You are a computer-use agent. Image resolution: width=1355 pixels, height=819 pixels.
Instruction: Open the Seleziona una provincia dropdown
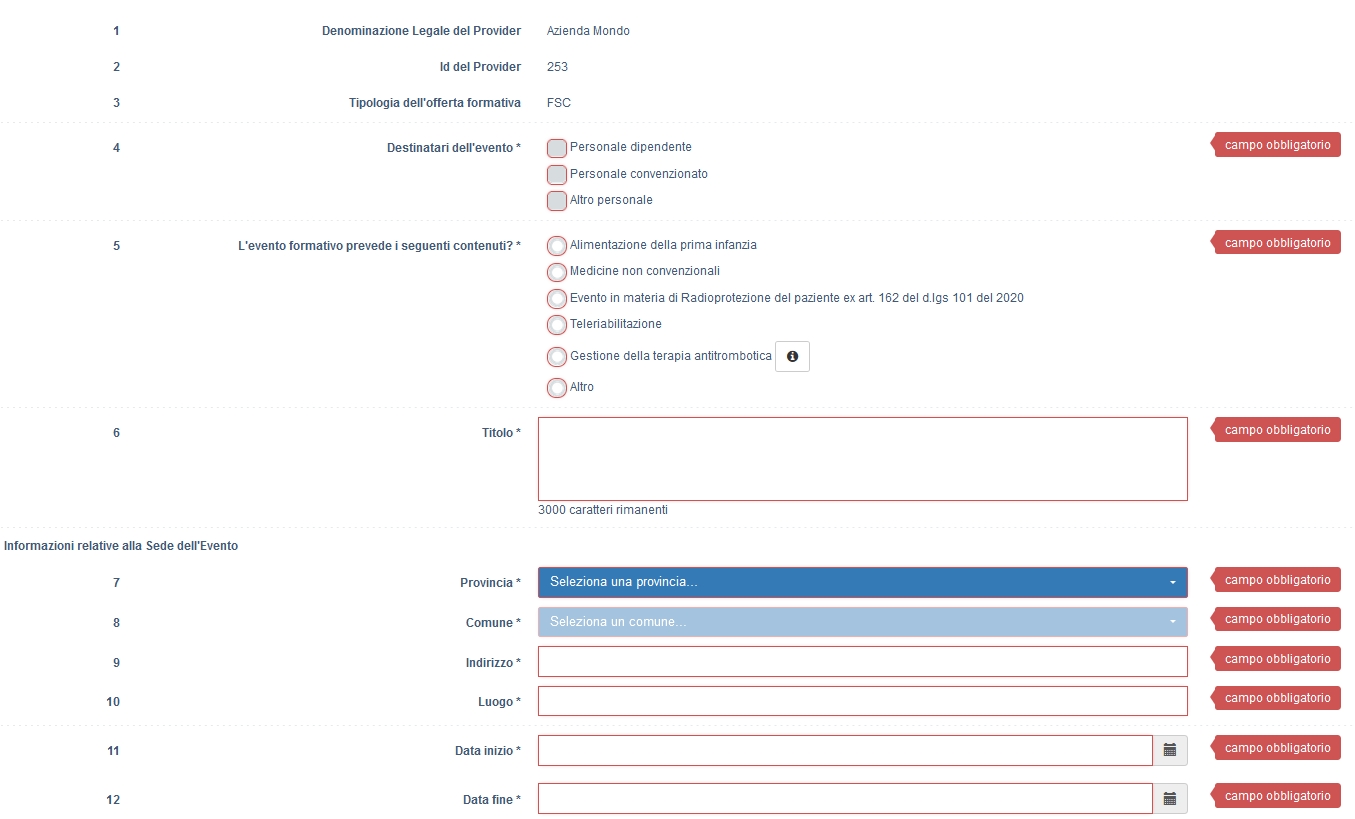pyautogui.click(x=862, y=582)
